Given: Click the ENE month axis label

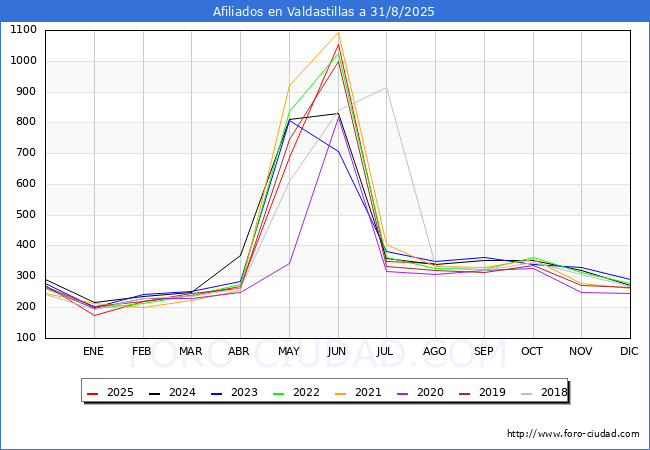Looking at the screenshot, I should point(93,351).
